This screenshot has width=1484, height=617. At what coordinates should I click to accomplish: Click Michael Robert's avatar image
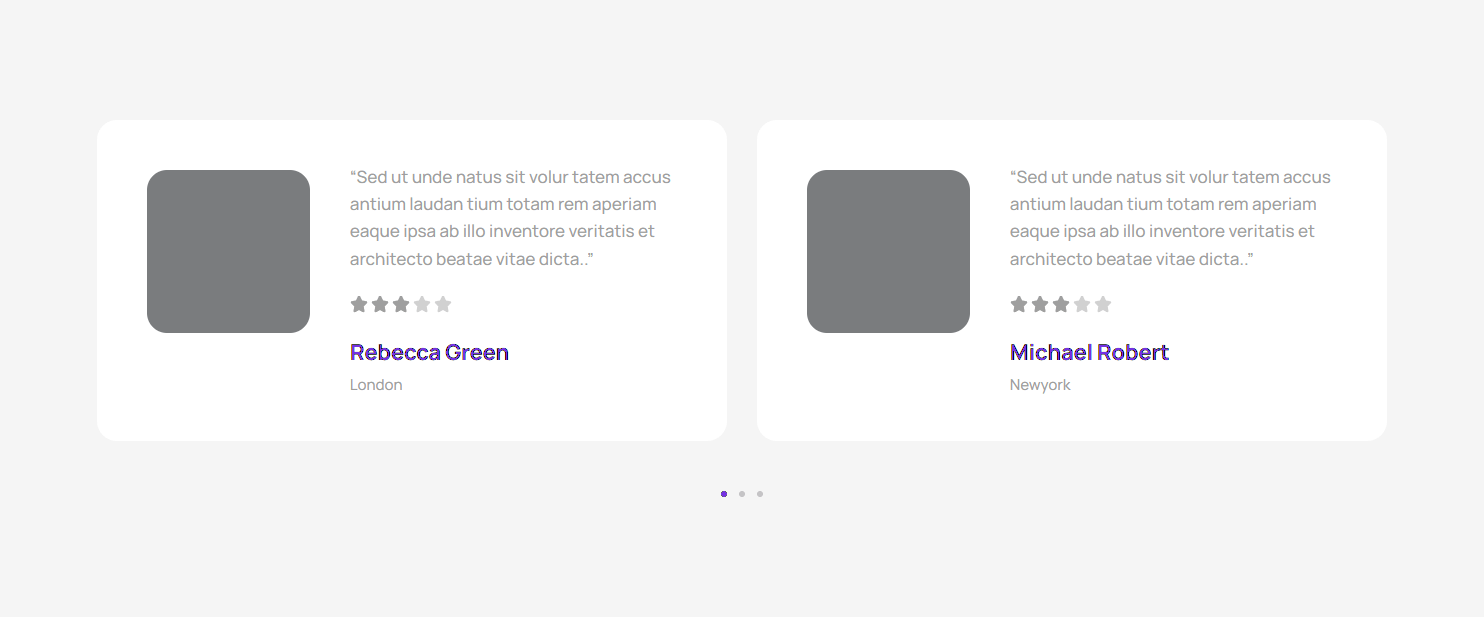coord(888,251)
